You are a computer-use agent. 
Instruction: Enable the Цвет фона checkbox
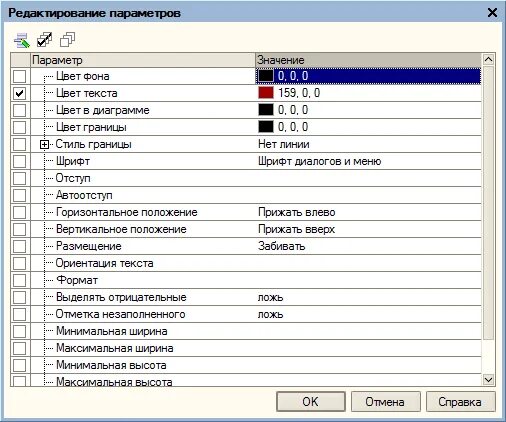(x=19, y=76)
